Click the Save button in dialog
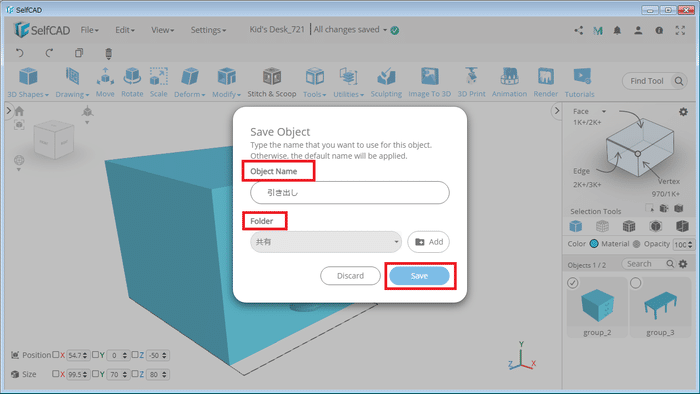The width and height of the screenshot is (700, 394). 419,276
